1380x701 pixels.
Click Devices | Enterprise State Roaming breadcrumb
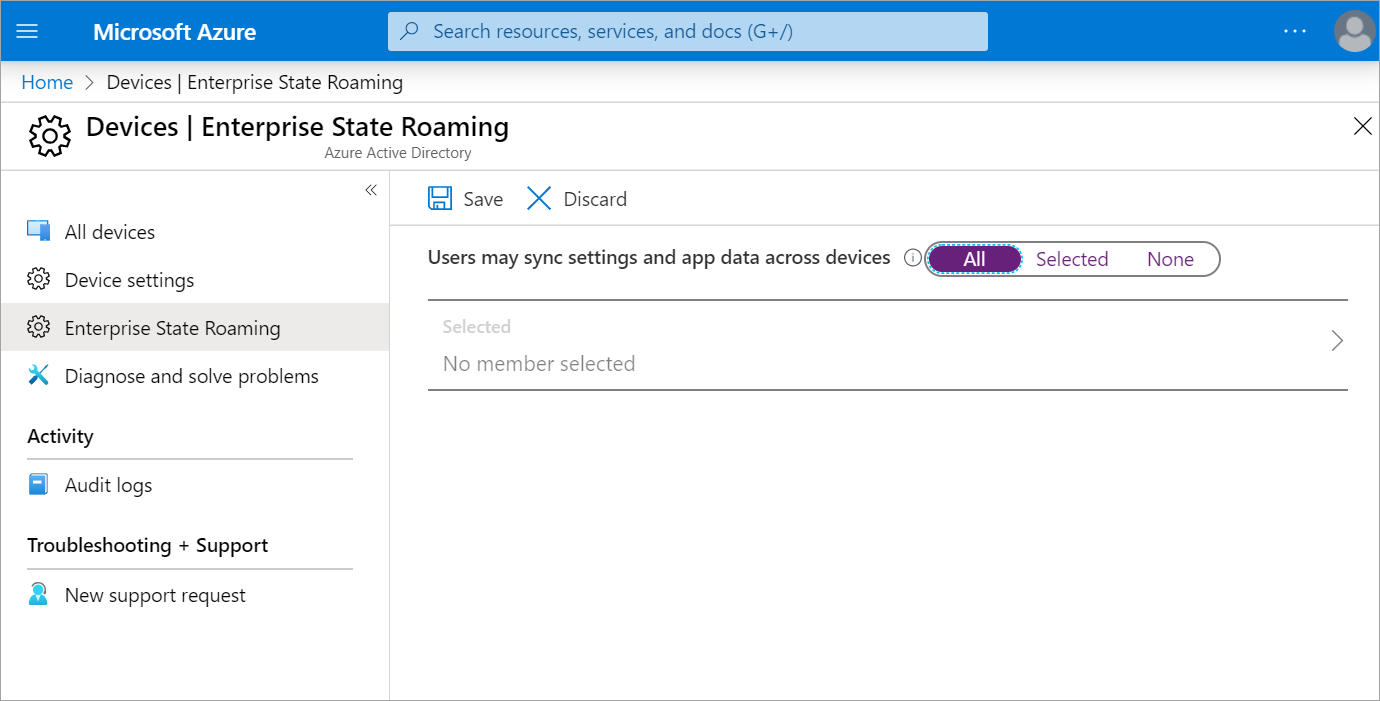coord(255,82)
